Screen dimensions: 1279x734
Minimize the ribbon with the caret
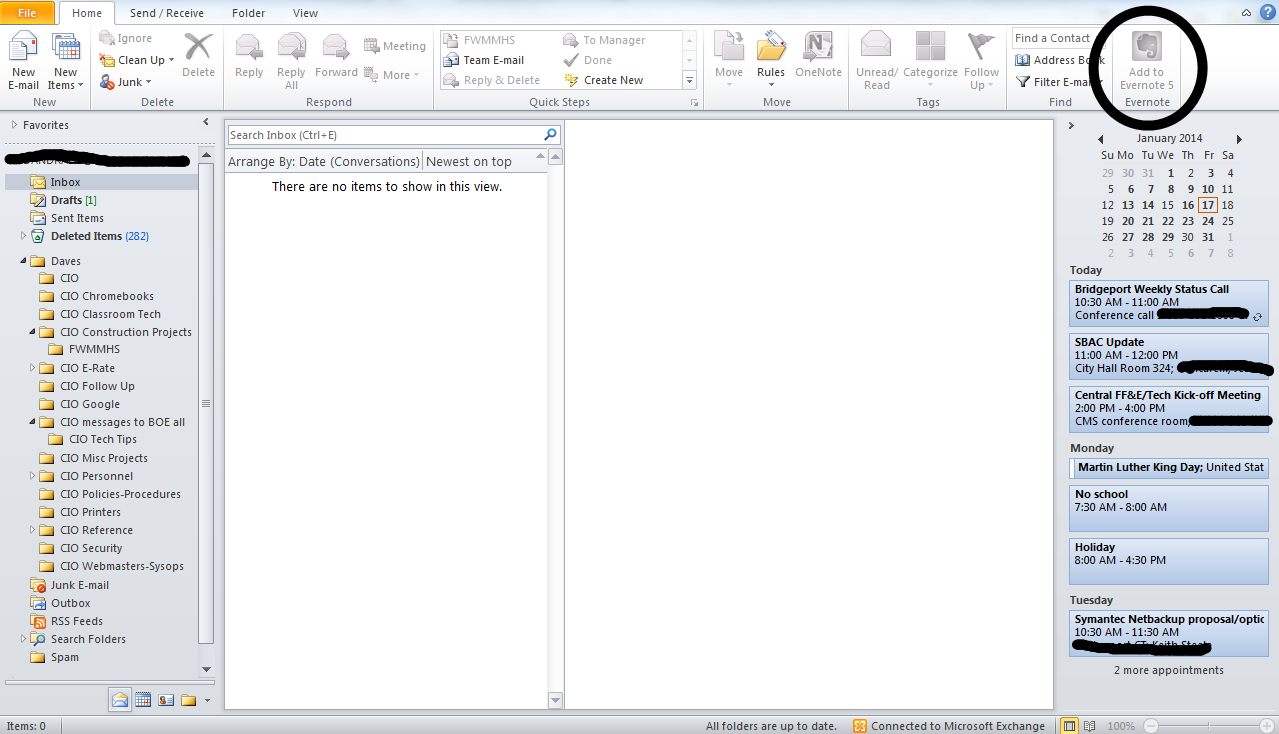(1246, 13)
